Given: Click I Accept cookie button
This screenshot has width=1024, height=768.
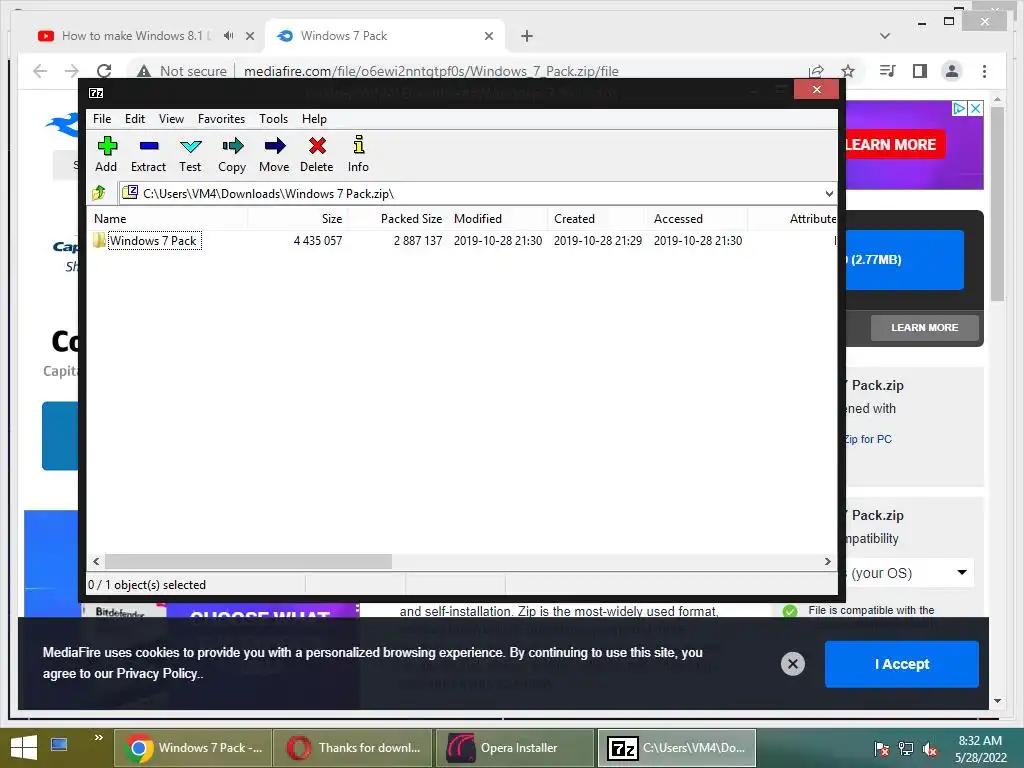Looking at the screenshot, I should tap(902, 664).
